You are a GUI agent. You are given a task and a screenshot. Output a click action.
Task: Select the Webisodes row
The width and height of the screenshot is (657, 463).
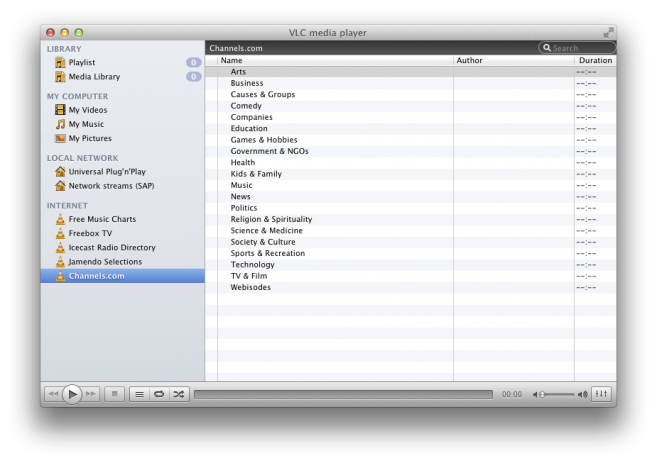[x=411, y=287]
